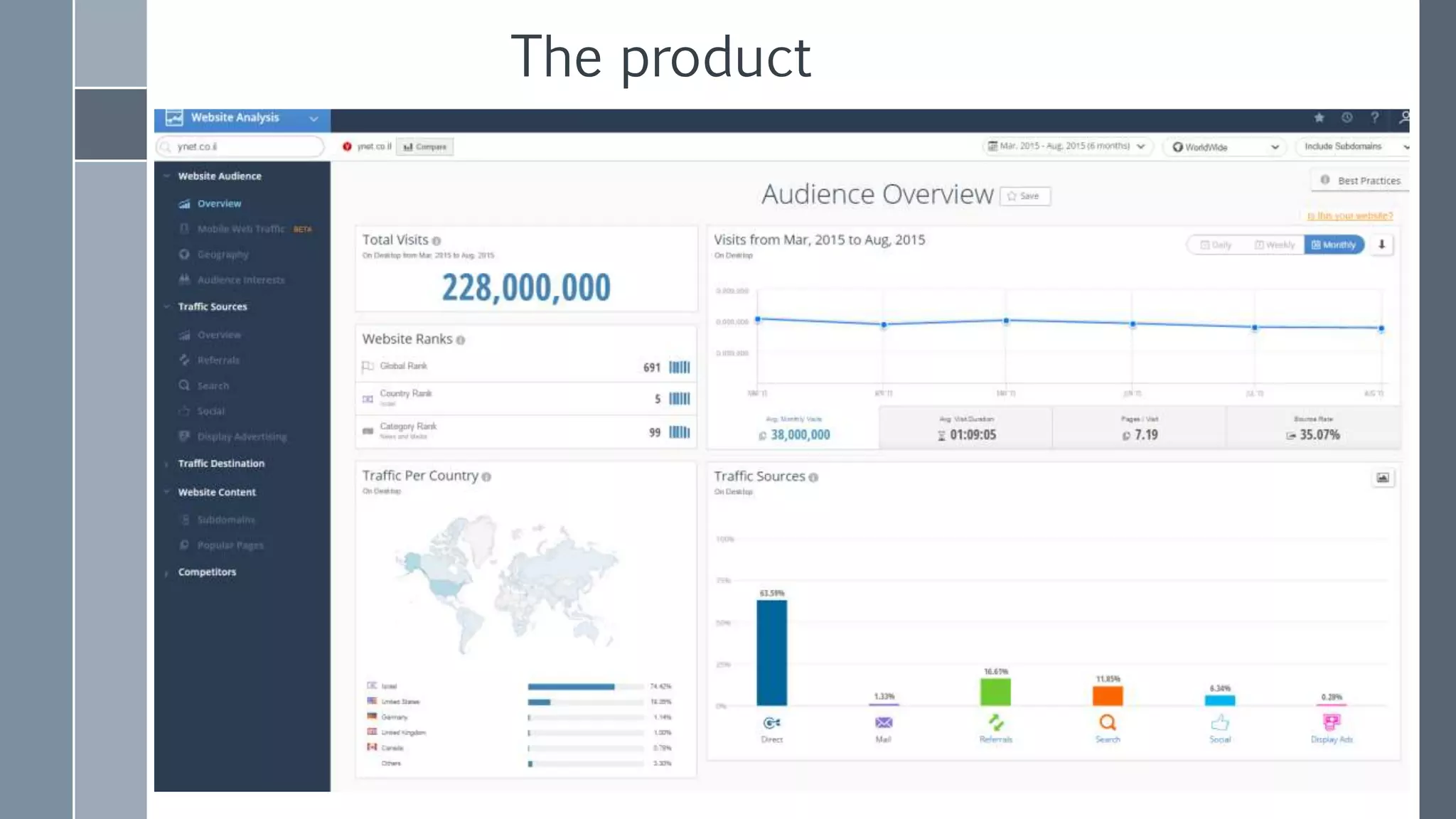Open the history clock icon
This screenshot has height=819, width=1456.
pyautogui.click(x=1347, y=118)
